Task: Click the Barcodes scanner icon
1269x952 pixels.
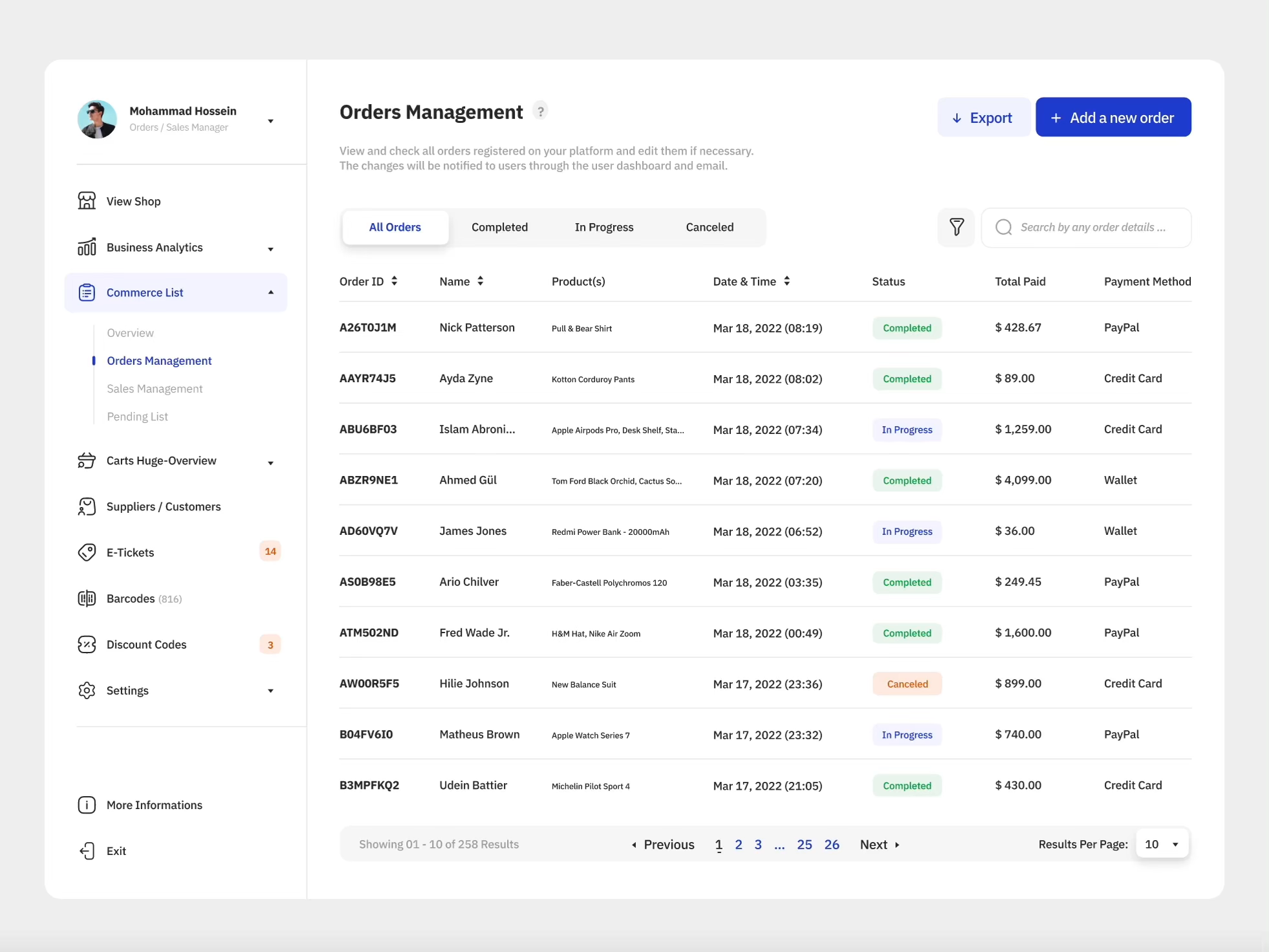Action: 87,598
